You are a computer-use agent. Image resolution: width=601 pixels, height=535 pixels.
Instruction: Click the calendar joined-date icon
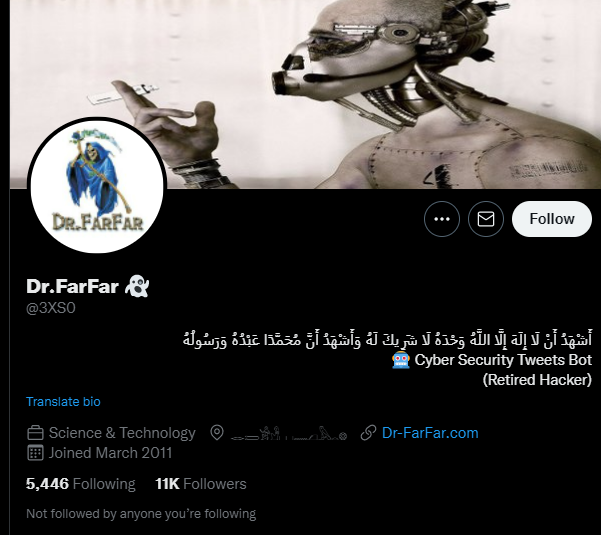[x=35, y=453]
